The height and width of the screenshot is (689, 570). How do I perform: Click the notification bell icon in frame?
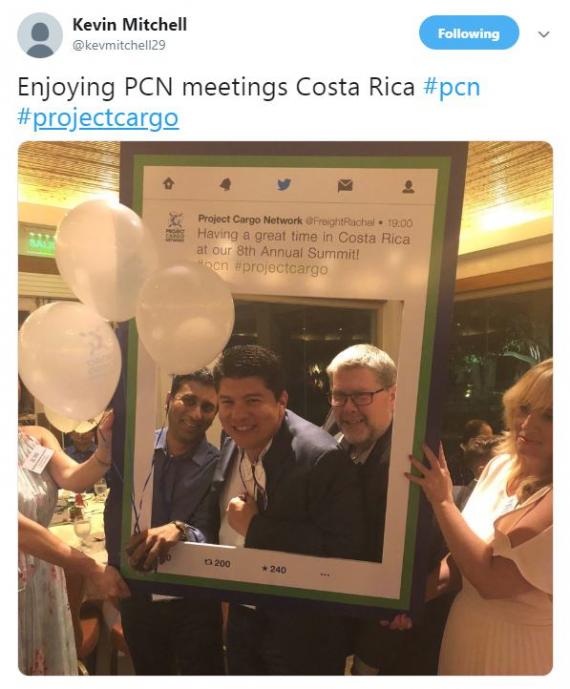226,184
